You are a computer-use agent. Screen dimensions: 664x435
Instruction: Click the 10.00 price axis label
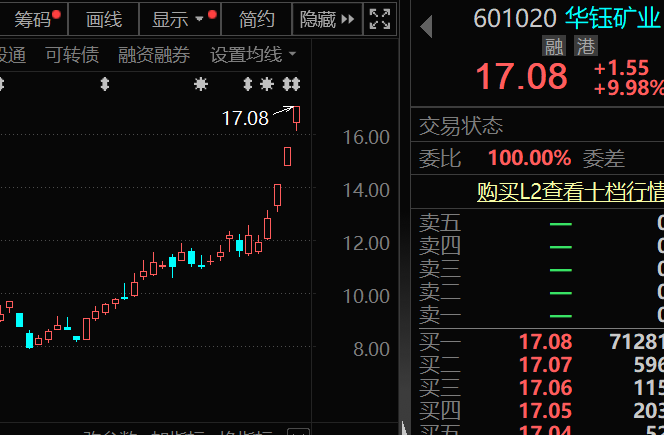366,296
